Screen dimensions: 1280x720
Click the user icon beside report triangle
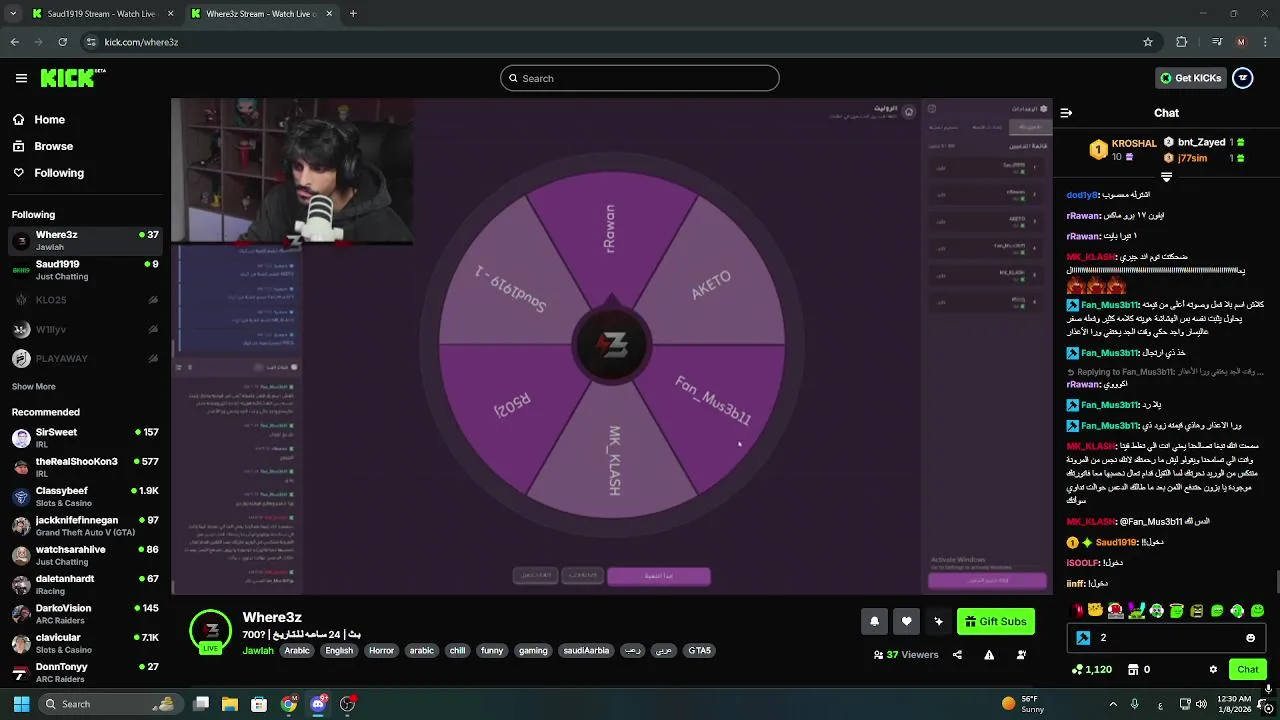pos(1021,655)
